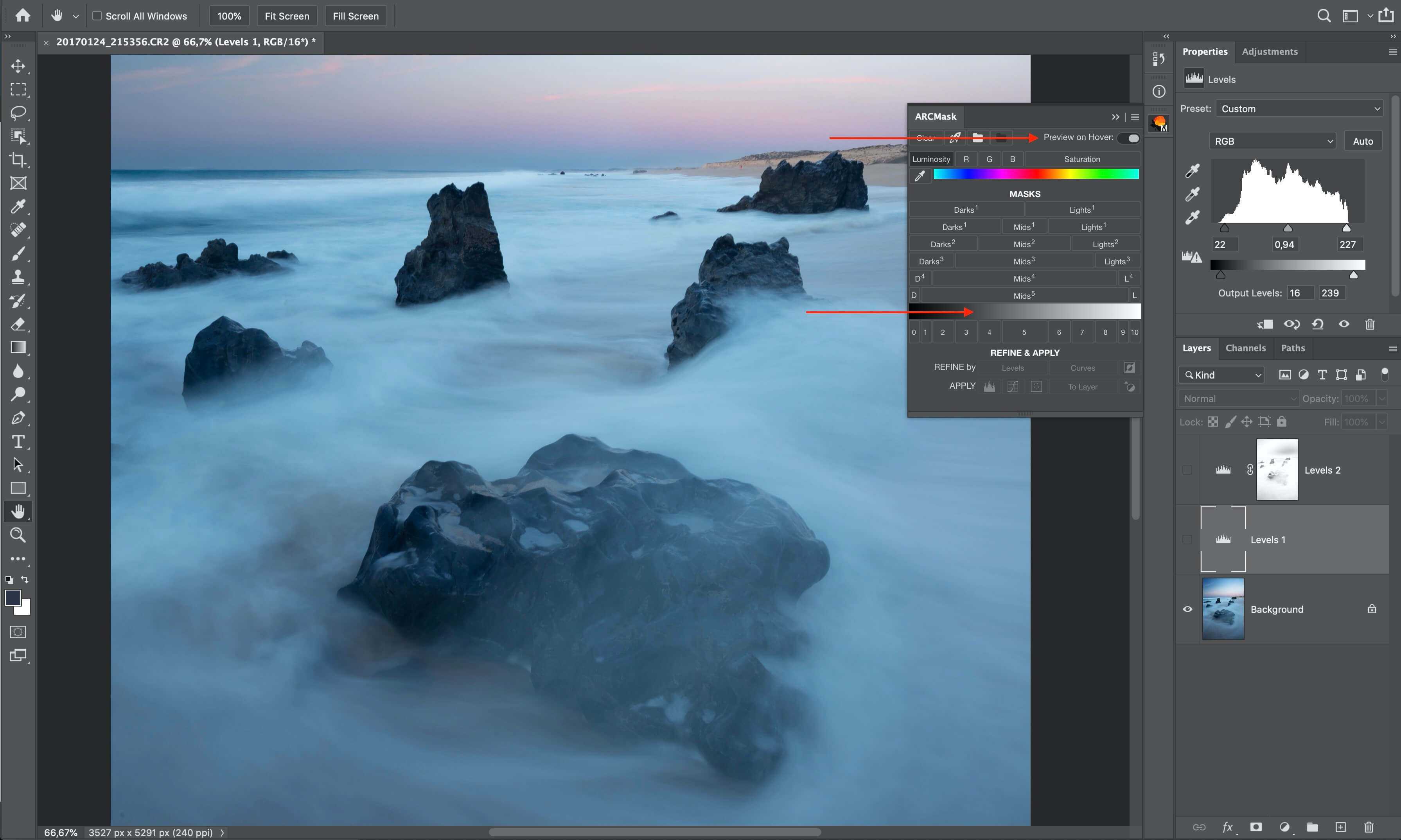Open the Search icon at top right
The height and width of the screenshot is (840, 1401).
pos(1324,16)
